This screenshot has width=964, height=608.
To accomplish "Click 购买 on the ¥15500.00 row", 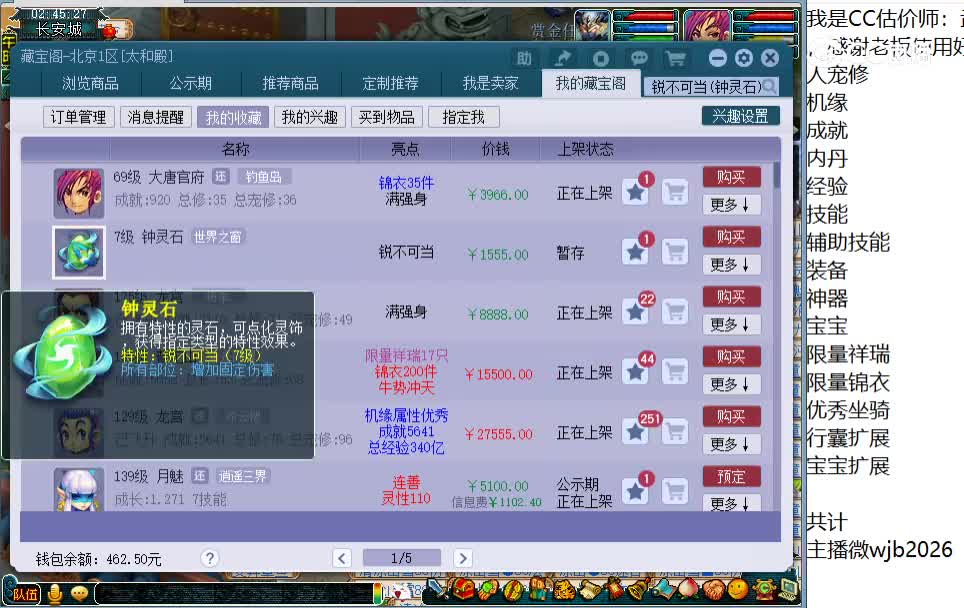I will (732, 357).
